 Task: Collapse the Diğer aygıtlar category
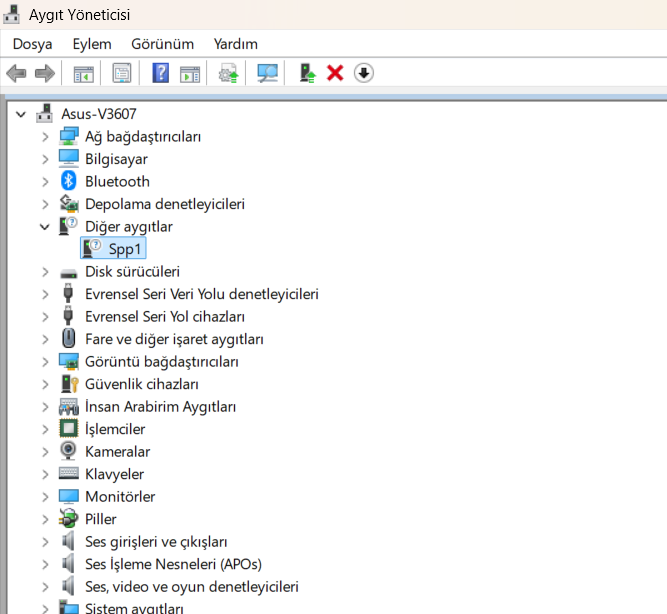45,227
